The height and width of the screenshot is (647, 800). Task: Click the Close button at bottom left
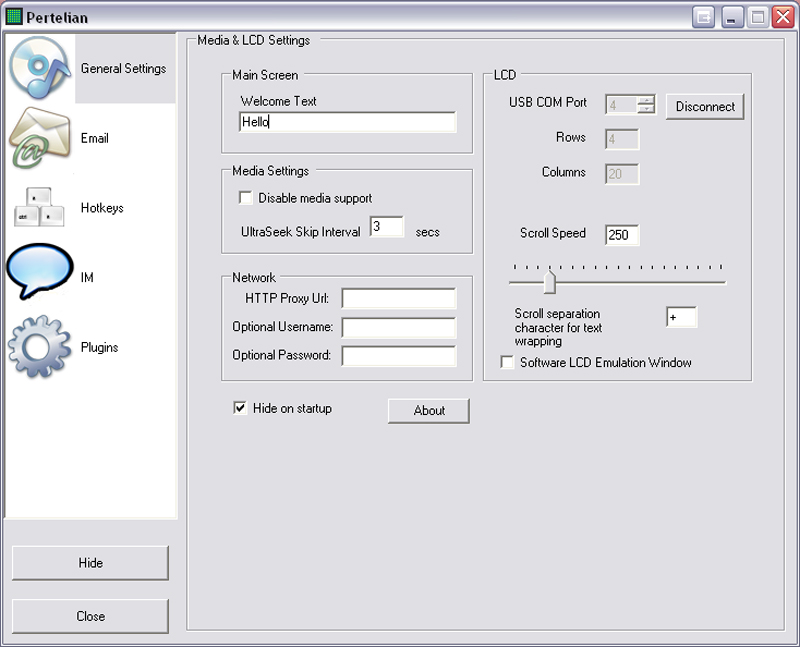coord(90,616)
